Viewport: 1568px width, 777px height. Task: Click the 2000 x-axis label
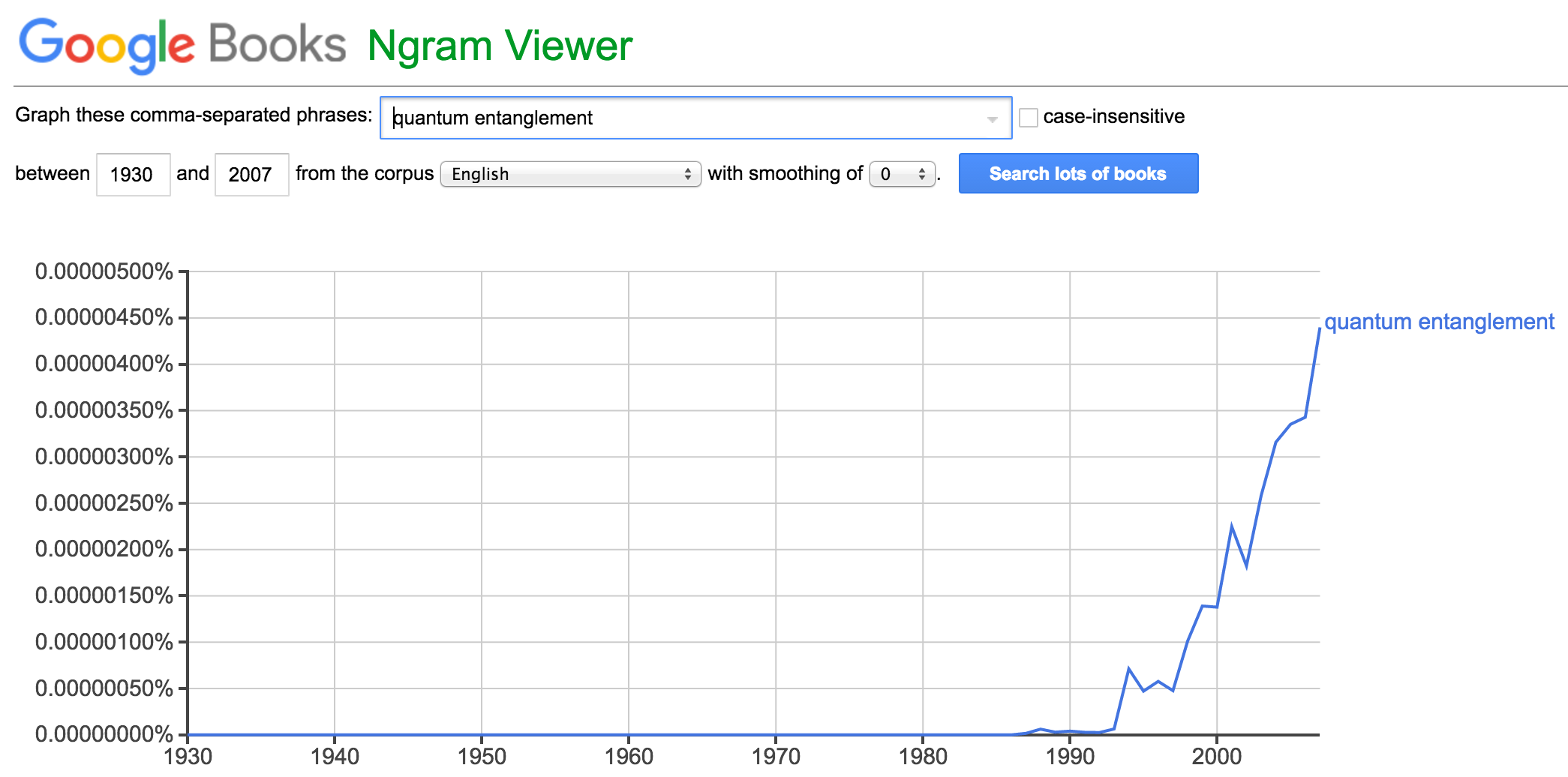pyautogui.click(x=1217, y=756)
